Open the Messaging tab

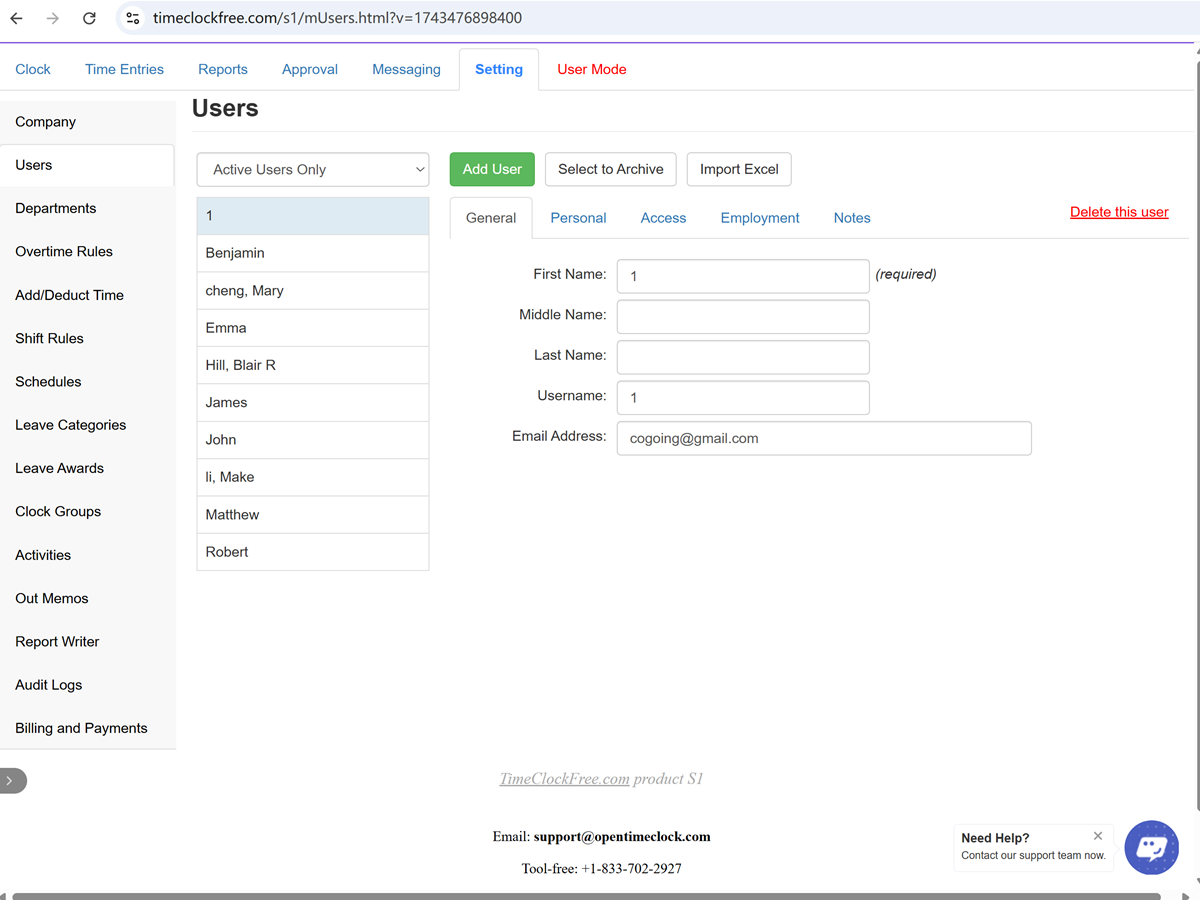tap(406, 69)
